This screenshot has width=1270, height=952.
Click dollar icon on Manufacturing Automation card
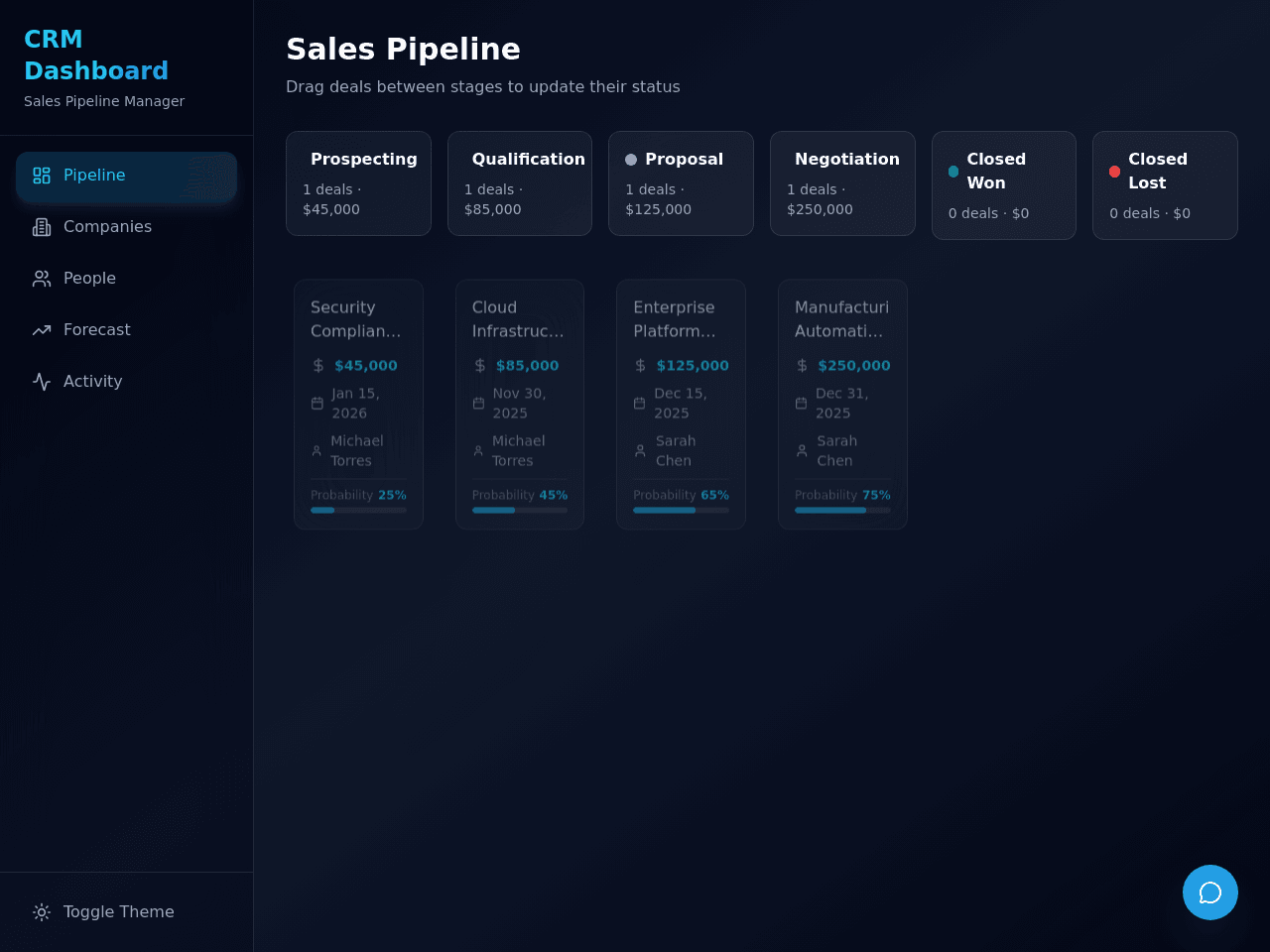pos(803,366)
